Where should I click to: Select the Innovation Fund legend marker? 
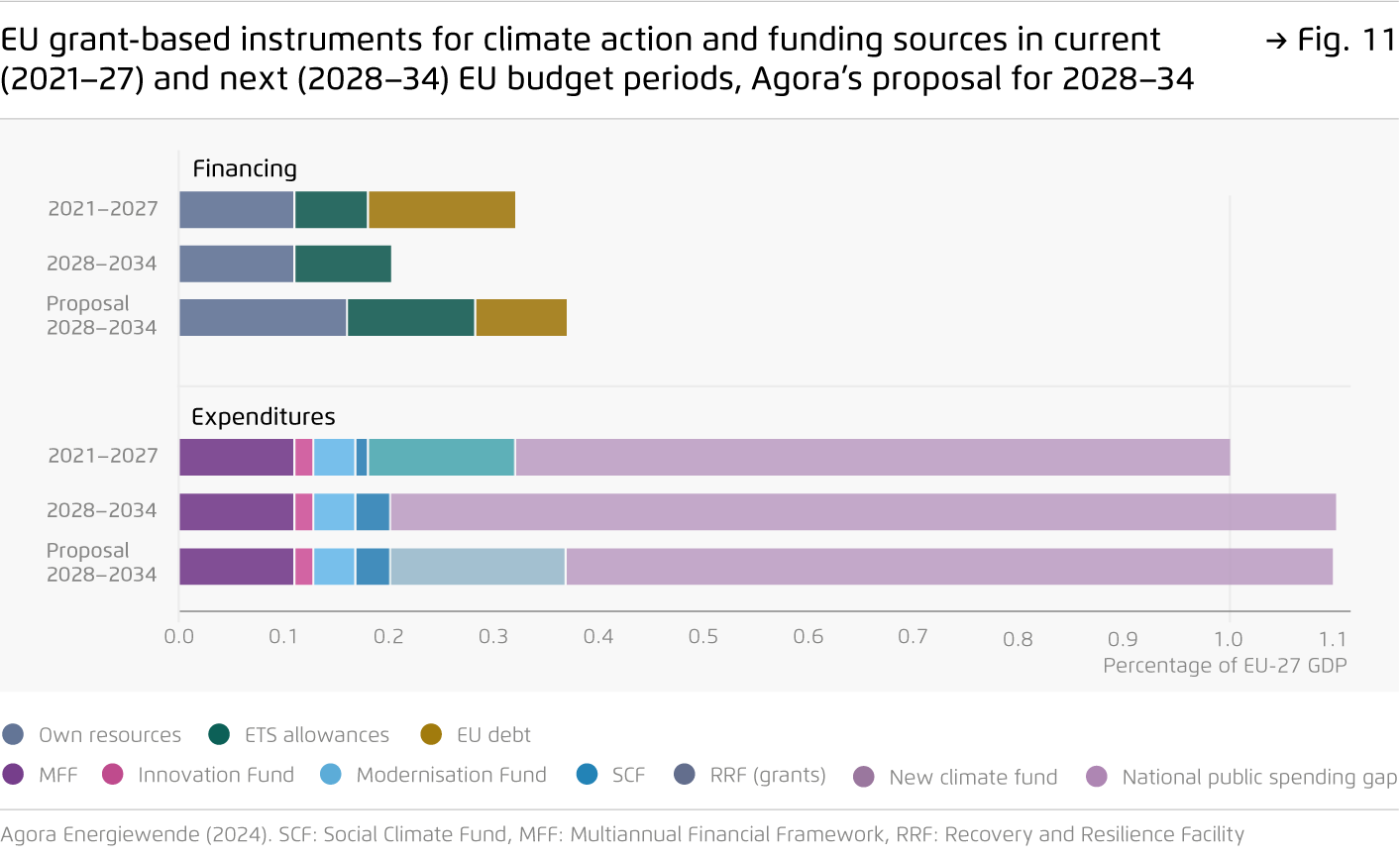point(113,775)
